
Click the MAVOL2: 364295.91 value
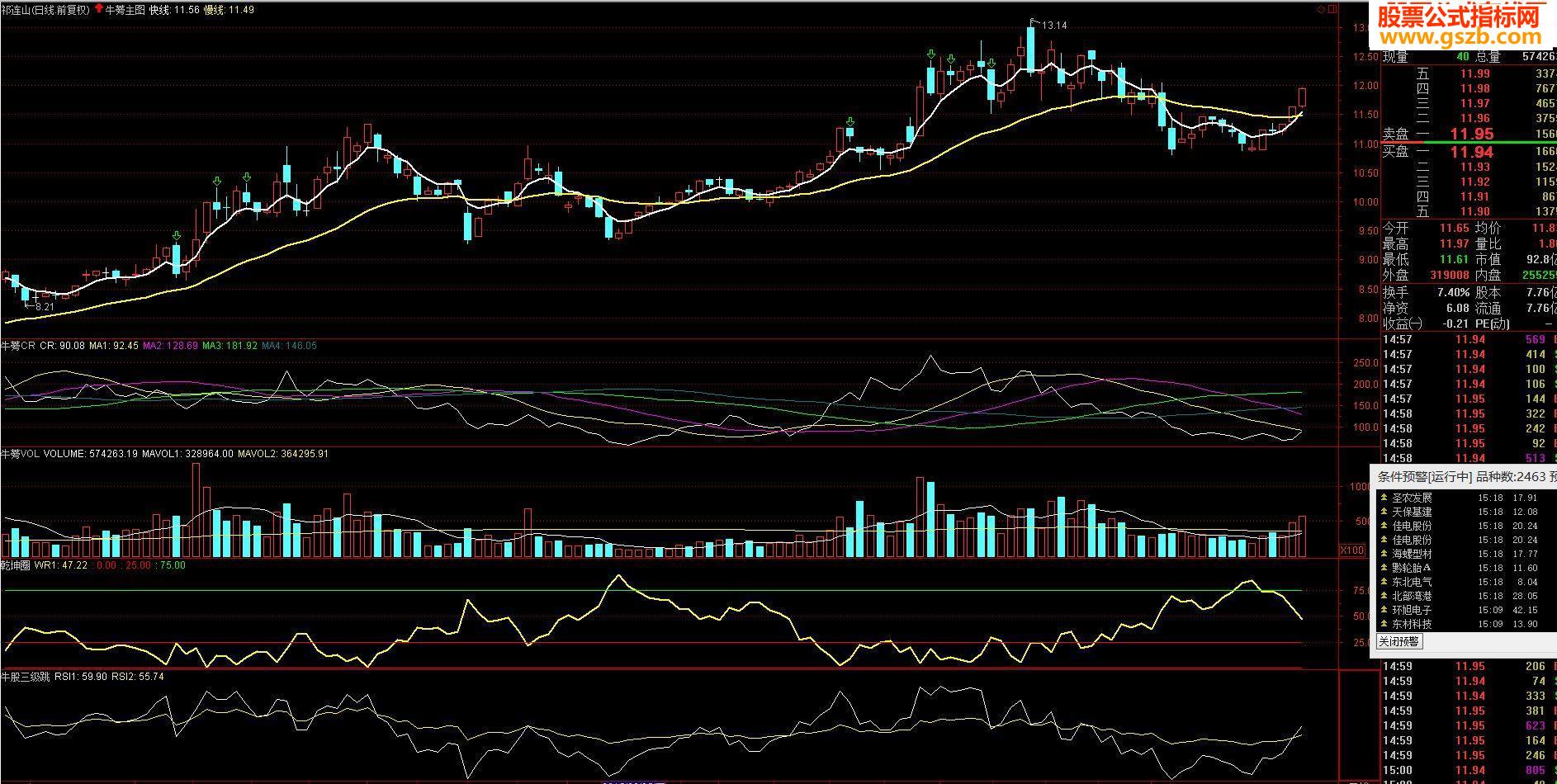click(x=283, y=454)
